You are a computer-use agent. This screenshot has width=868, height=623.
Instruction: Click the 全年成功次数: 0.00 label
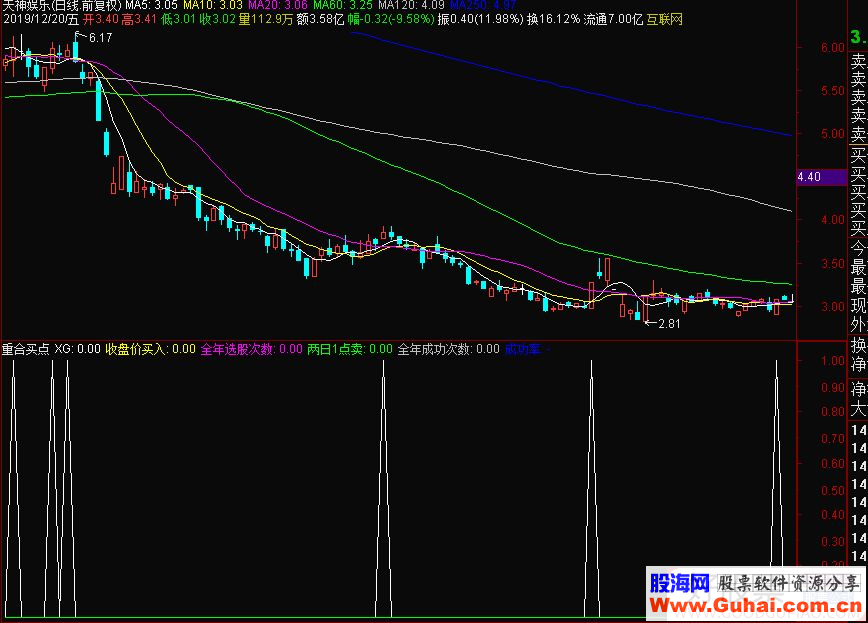point(448,349)
